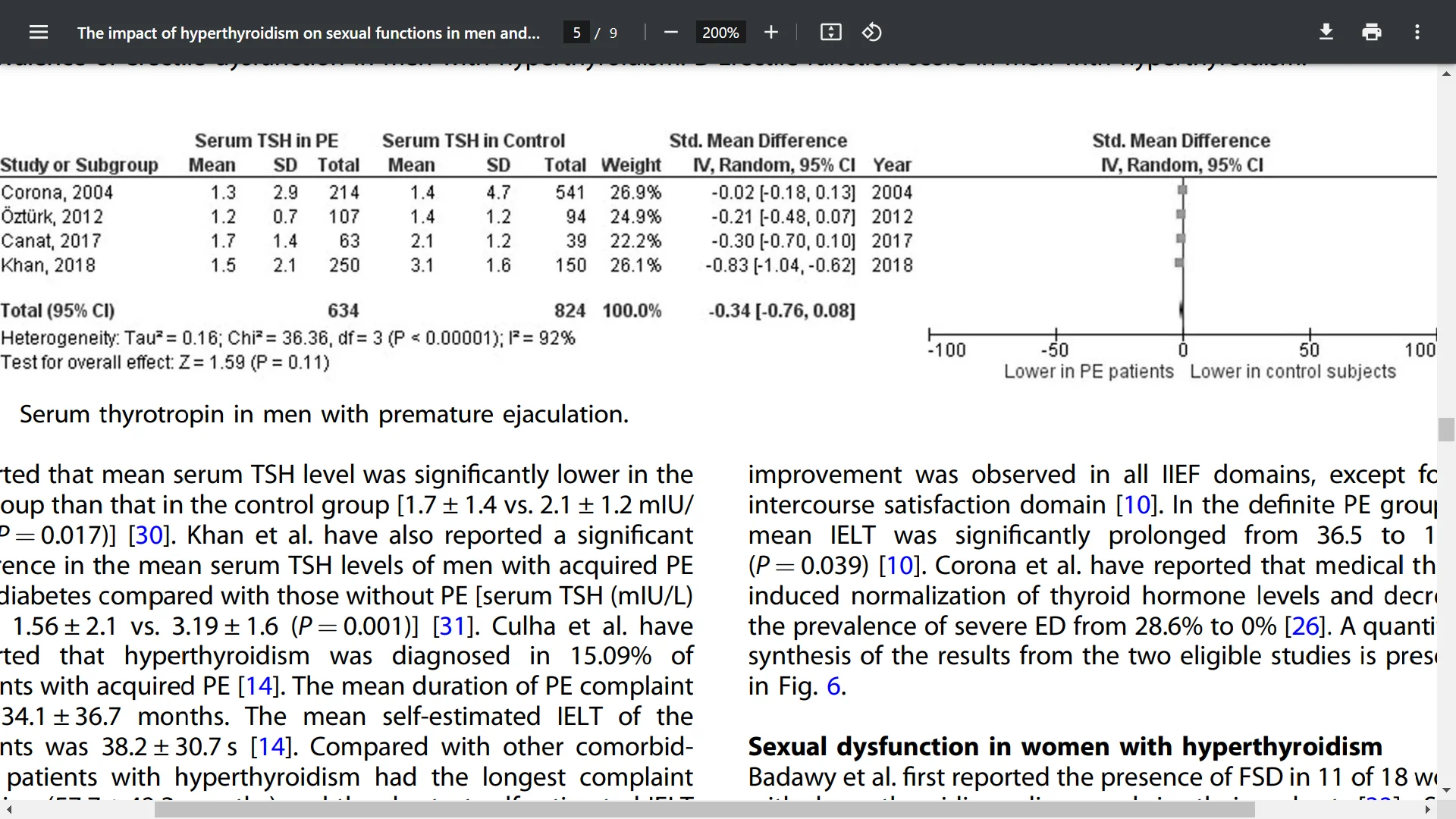Viewport: 1456px width, 819px height.
Task: Click the 'Sexual dysfunction in women' heading
Action: [x=1065, y=747]
